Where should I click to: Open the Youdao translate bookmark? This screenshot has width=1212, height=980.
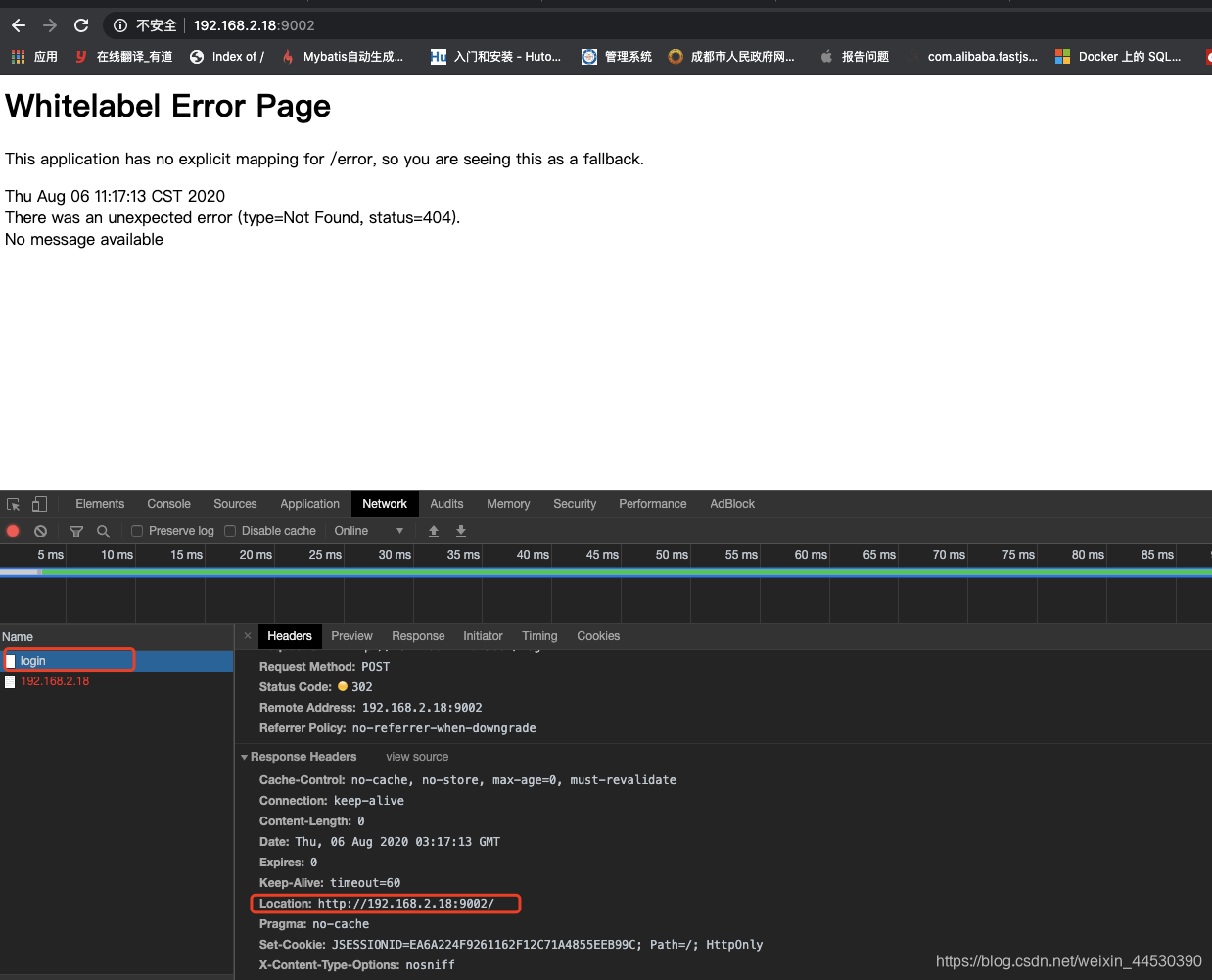[x=123, y=57]
